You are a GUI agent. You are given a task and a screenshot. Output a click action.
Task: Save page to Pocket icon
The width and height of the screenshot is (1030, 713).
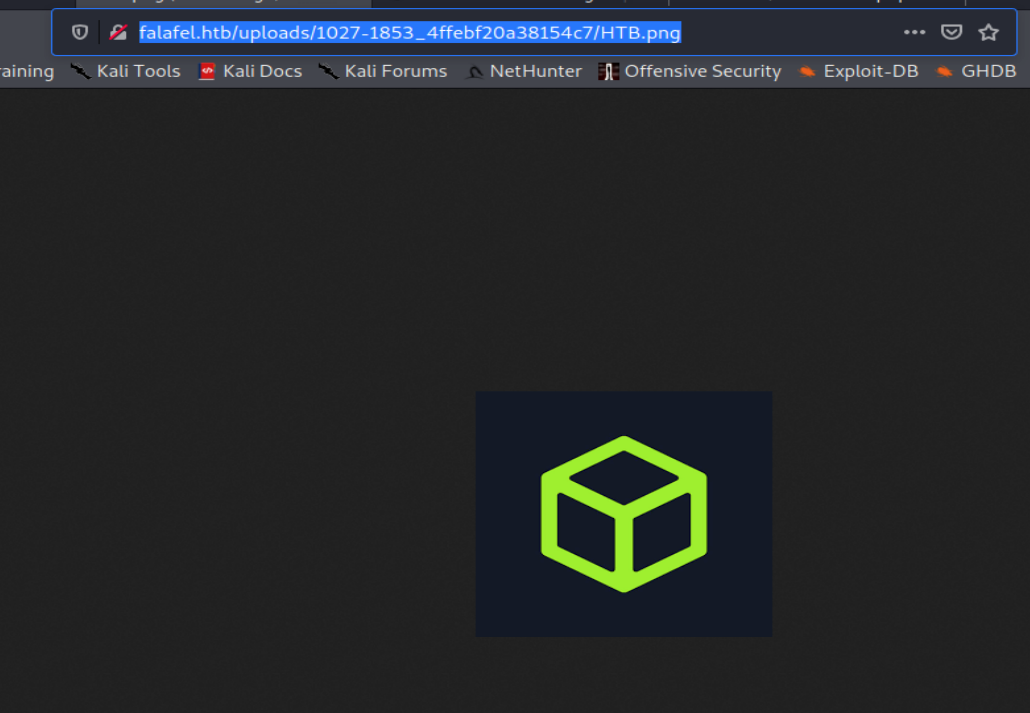pos(951,32)
